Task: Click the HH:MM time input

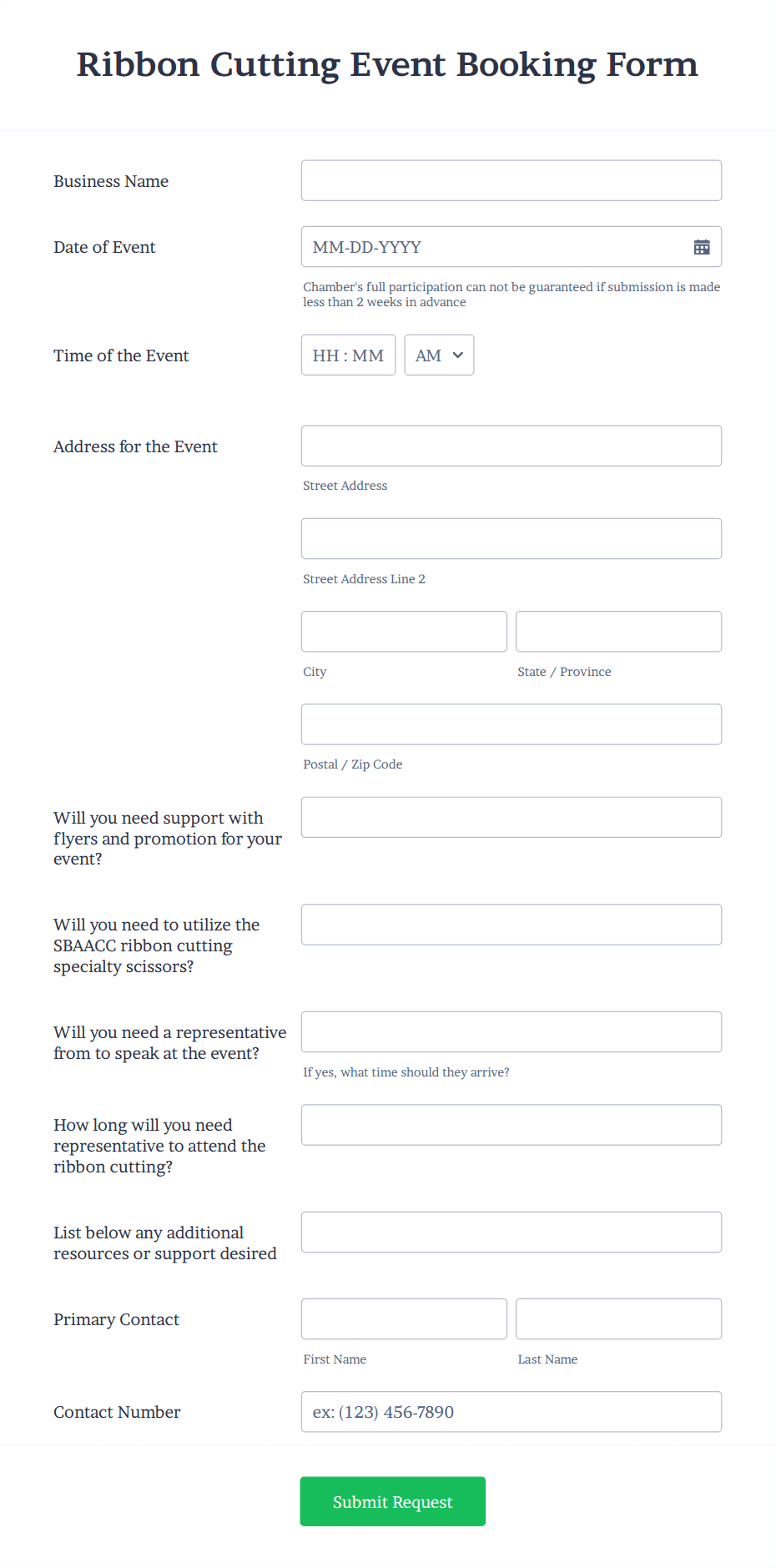Action: (348, 355)
